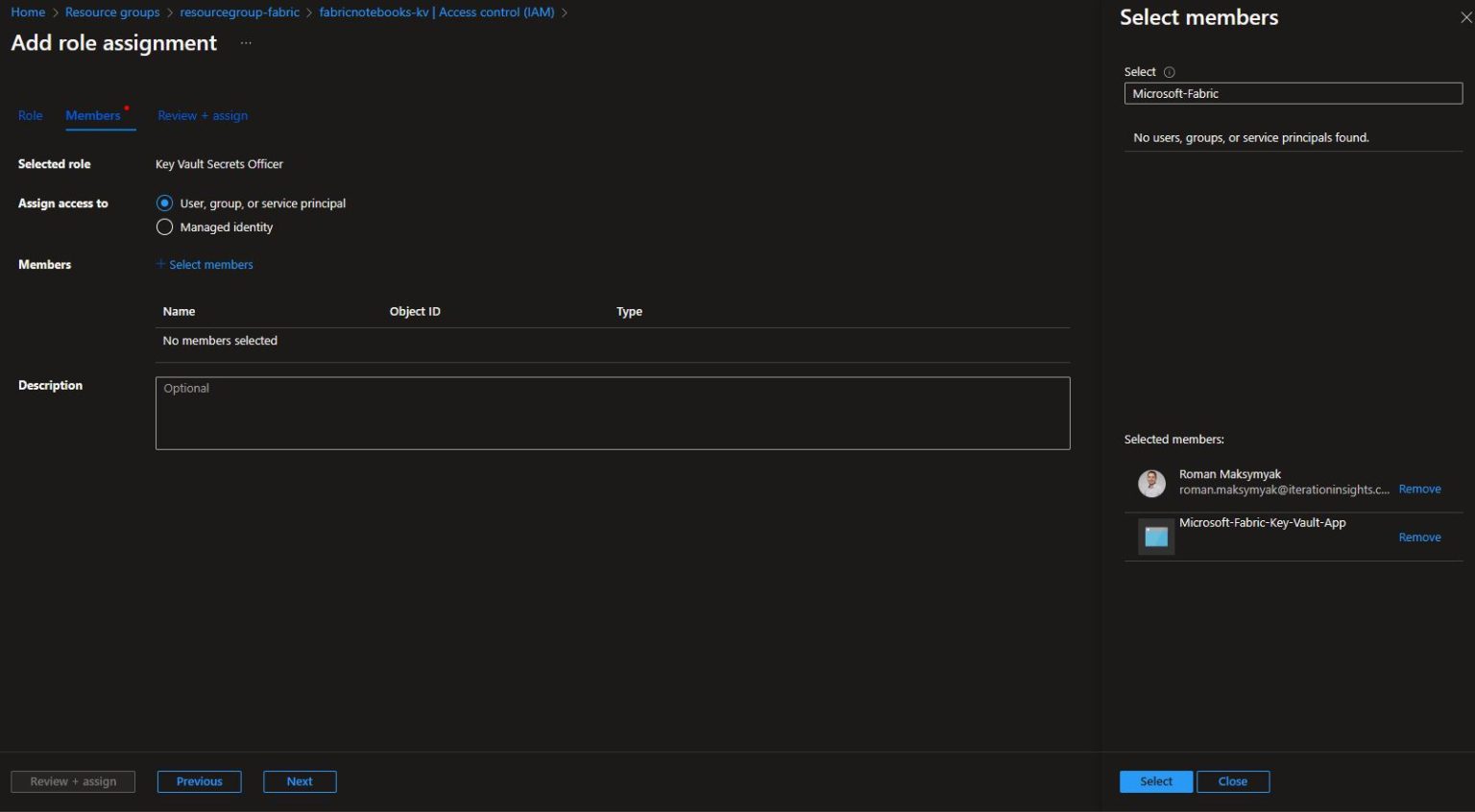Click the optional Description text box
This screenshot has height=812, width=1475.
click(612, 413)
